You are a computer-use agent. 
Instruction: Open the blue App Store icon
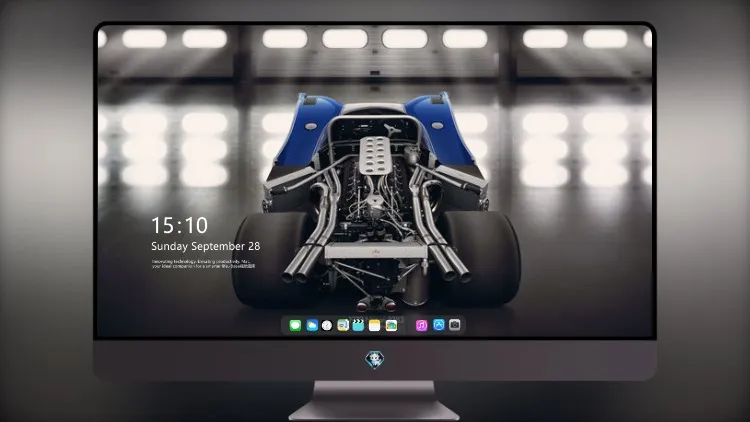coord(439,325)
